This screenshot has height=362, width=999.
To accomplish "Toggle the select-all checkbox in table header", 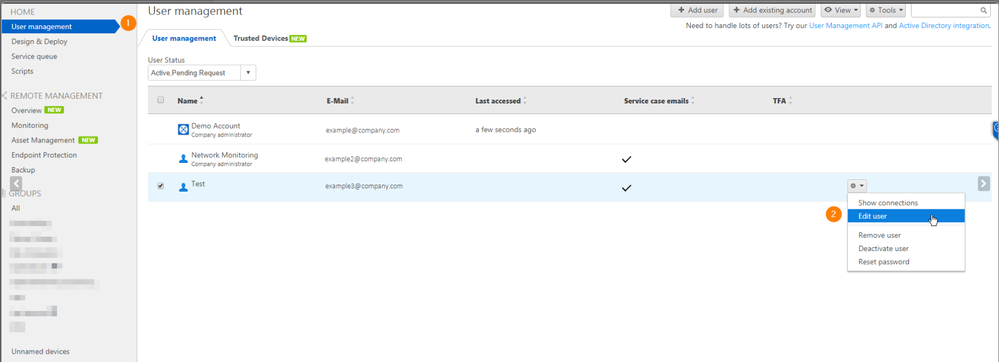I will (x=161, y=100).
